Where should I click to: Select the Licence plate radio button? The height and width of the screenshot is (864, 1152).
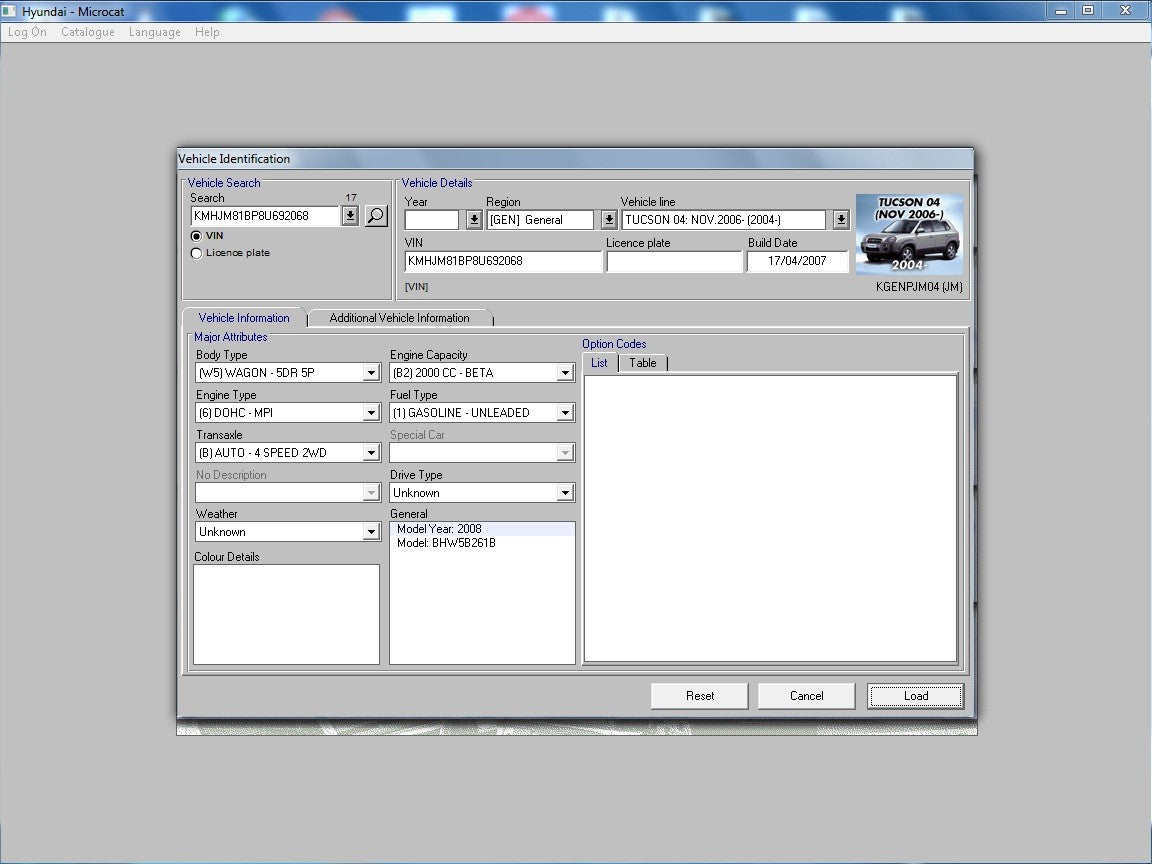[x=196, y=253]
